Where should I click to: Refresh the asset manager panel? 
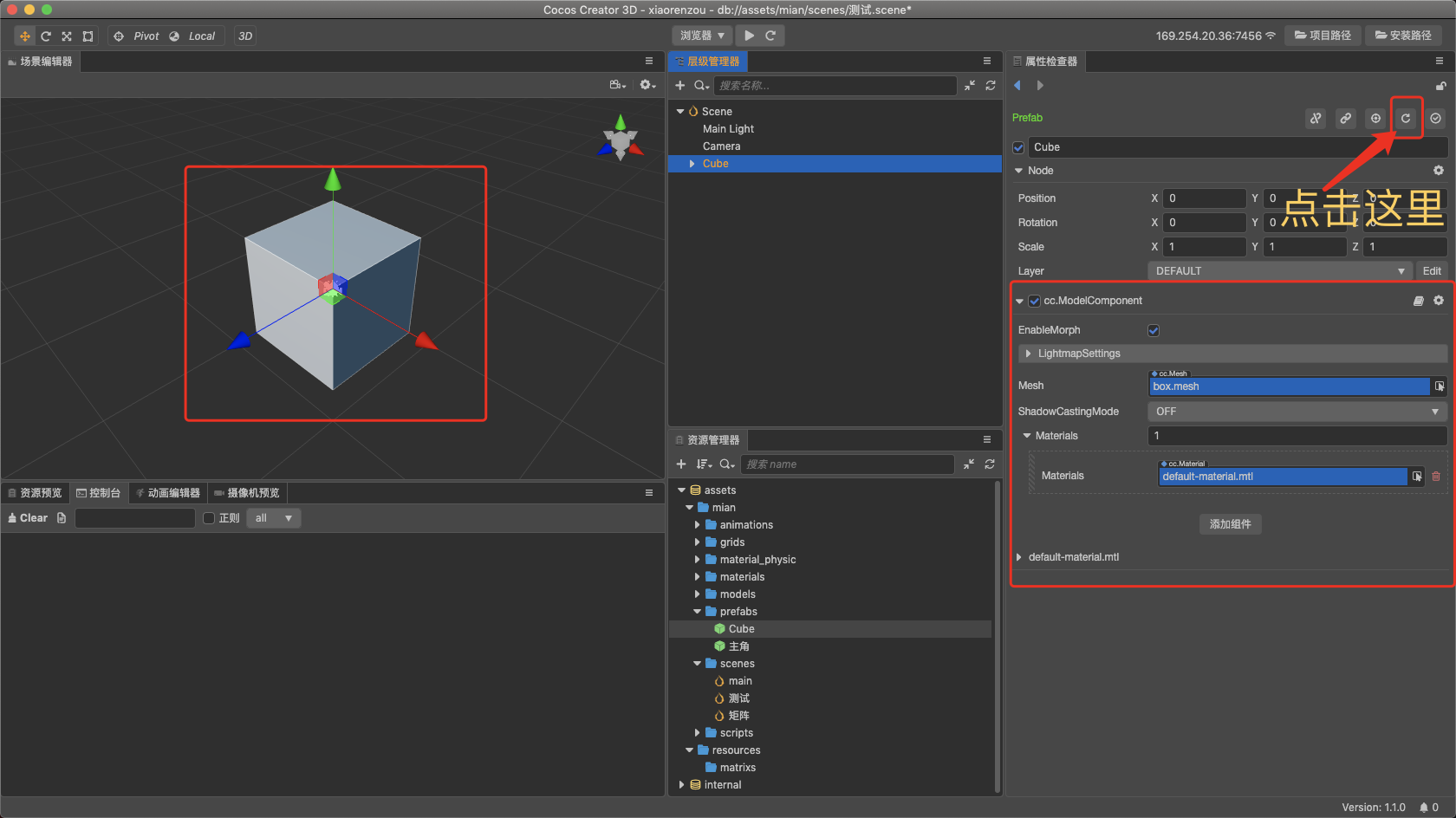point(990,464)
